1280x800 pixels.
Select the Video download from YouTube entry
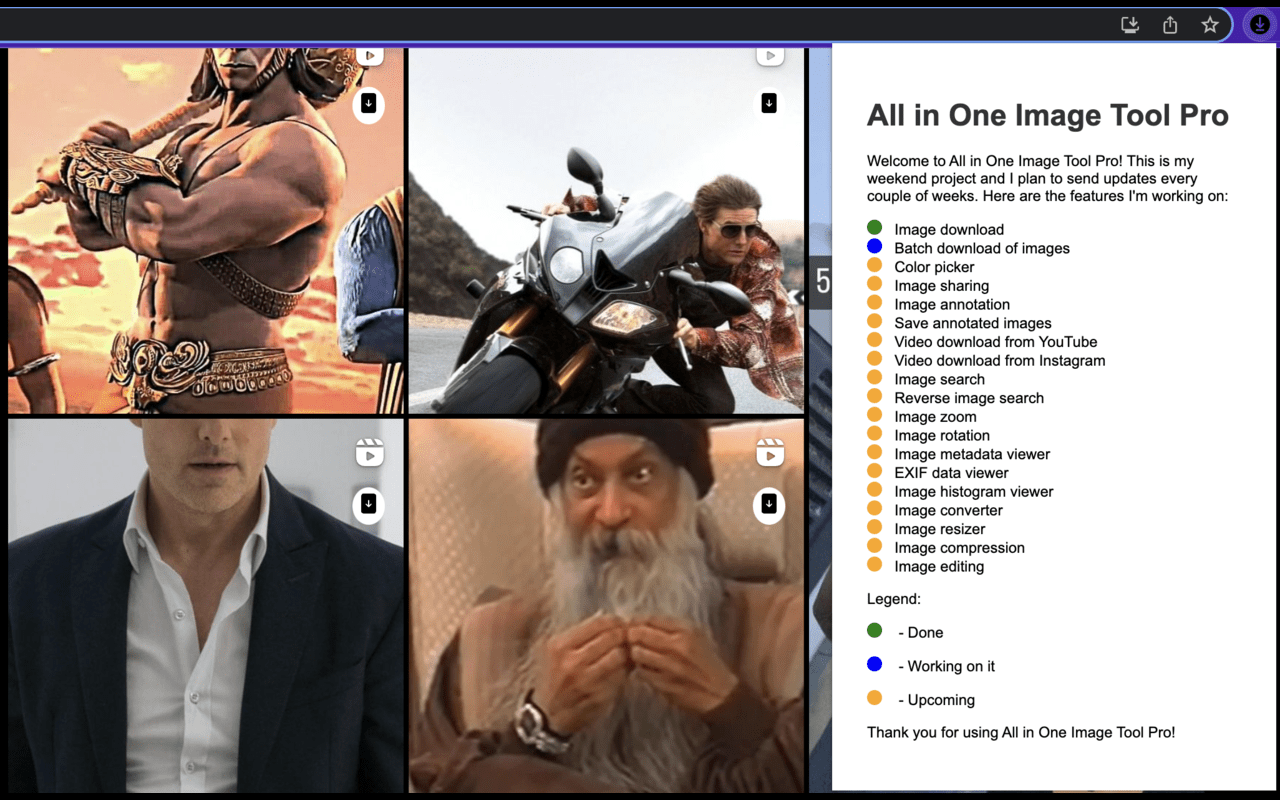[995, 341]
